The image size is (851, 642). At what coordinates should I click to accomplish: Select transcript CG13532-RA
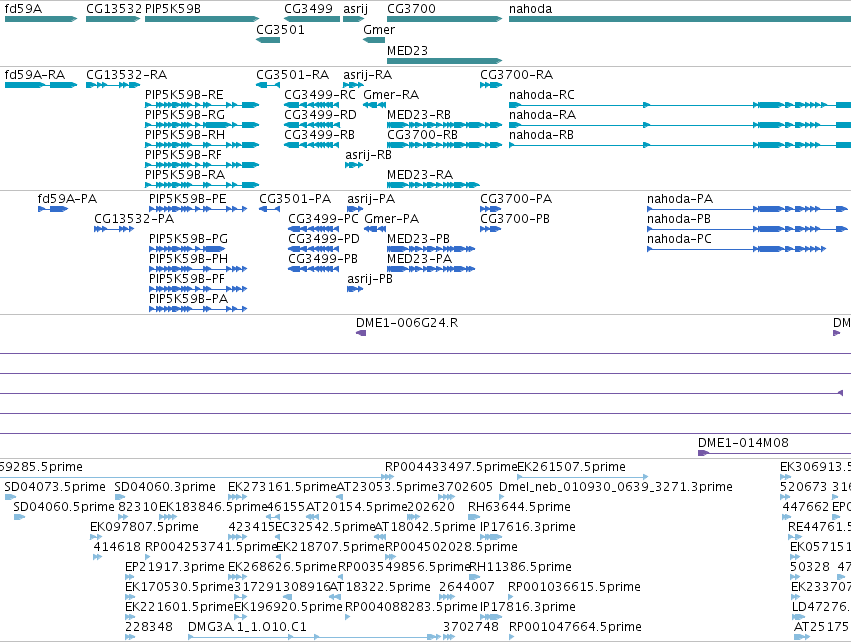tap(126, 75)
